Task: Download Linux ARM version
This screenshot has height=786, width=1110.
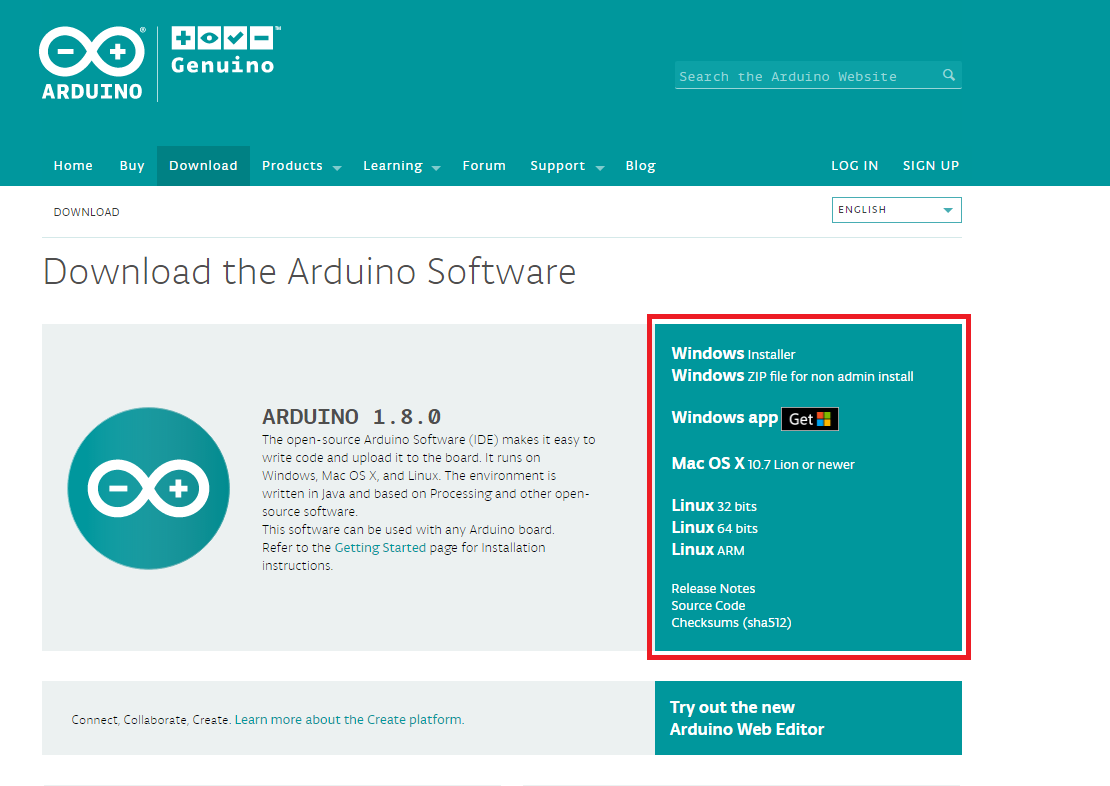Action: (708, 549)
